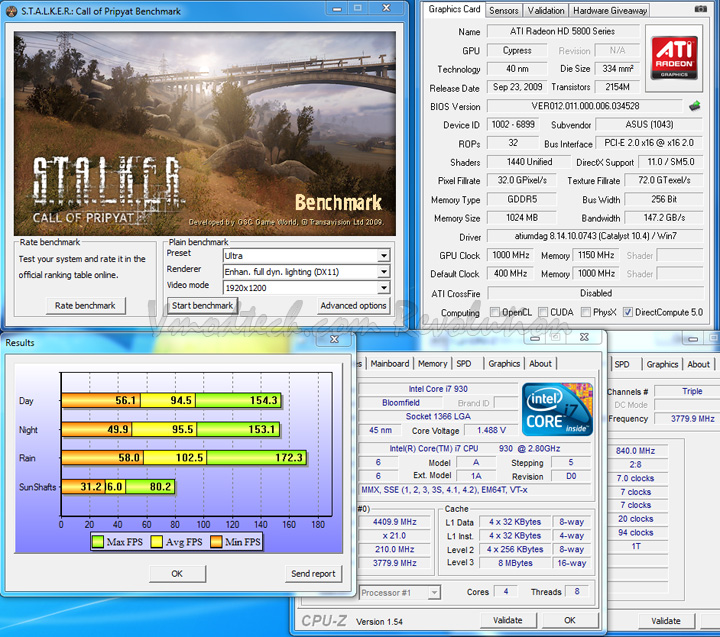
Task: Click the ATI Radeon logo
Action: coord(674,58)
